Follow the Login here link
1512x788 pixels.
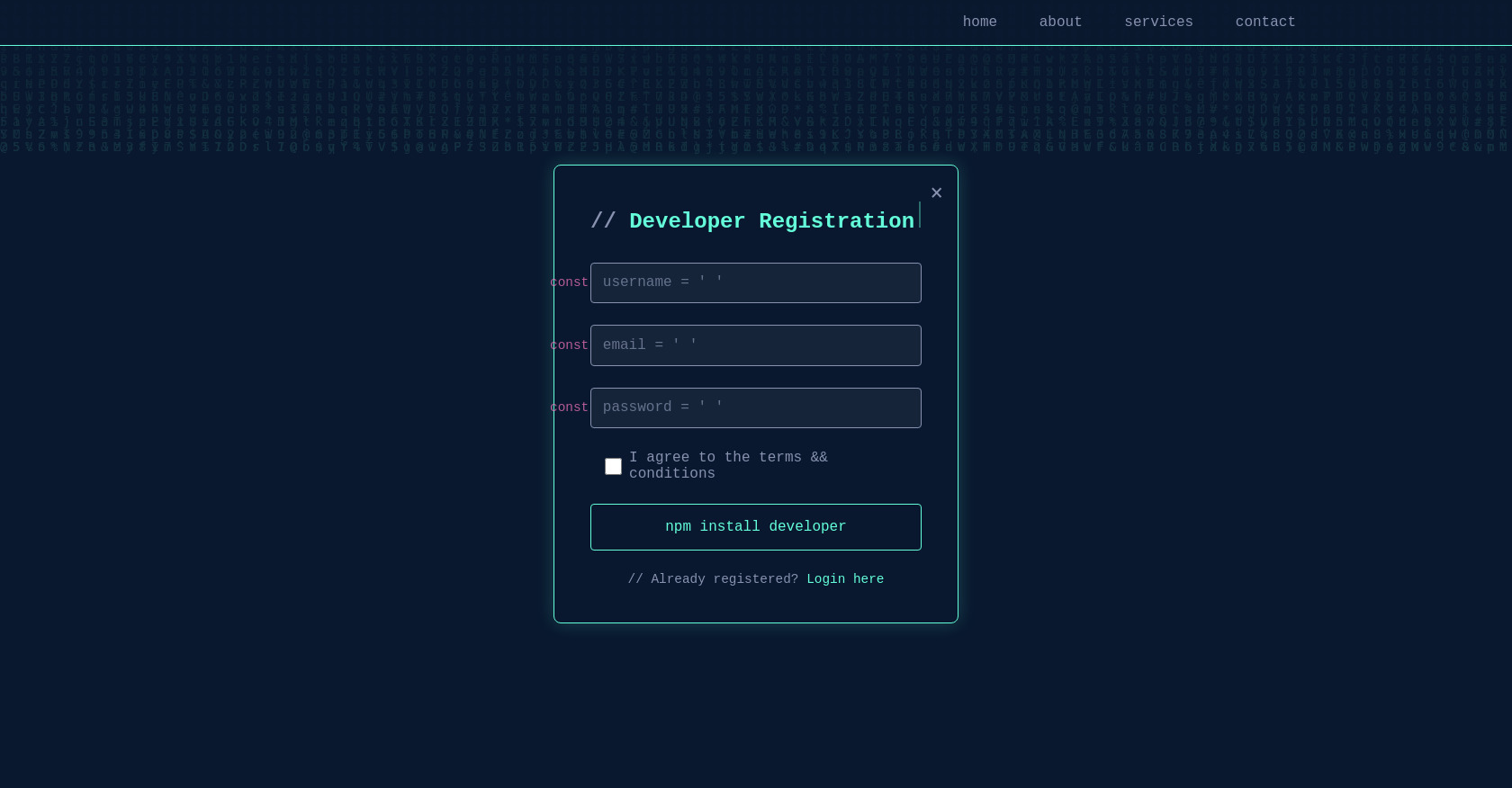point(844,579)
